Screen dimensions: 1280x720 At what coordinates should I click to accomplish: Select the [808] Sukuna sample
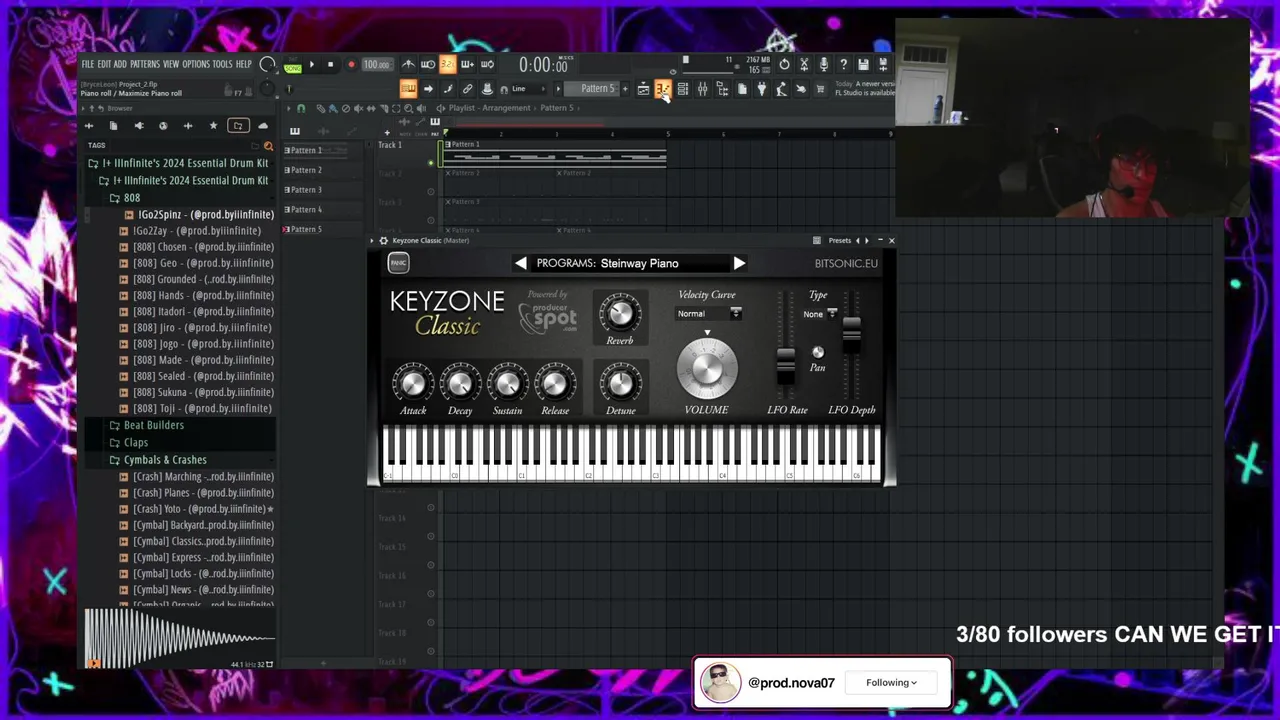(x=197, y=392)
